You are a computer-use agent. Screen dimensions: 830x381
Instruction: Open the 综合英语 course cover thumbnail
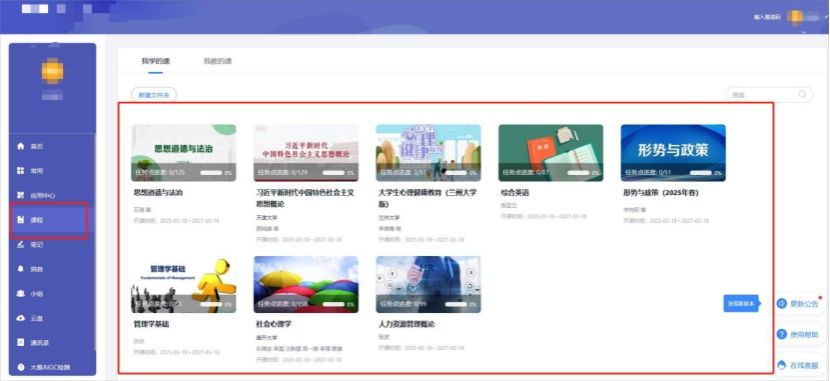[x=551, y=153]
